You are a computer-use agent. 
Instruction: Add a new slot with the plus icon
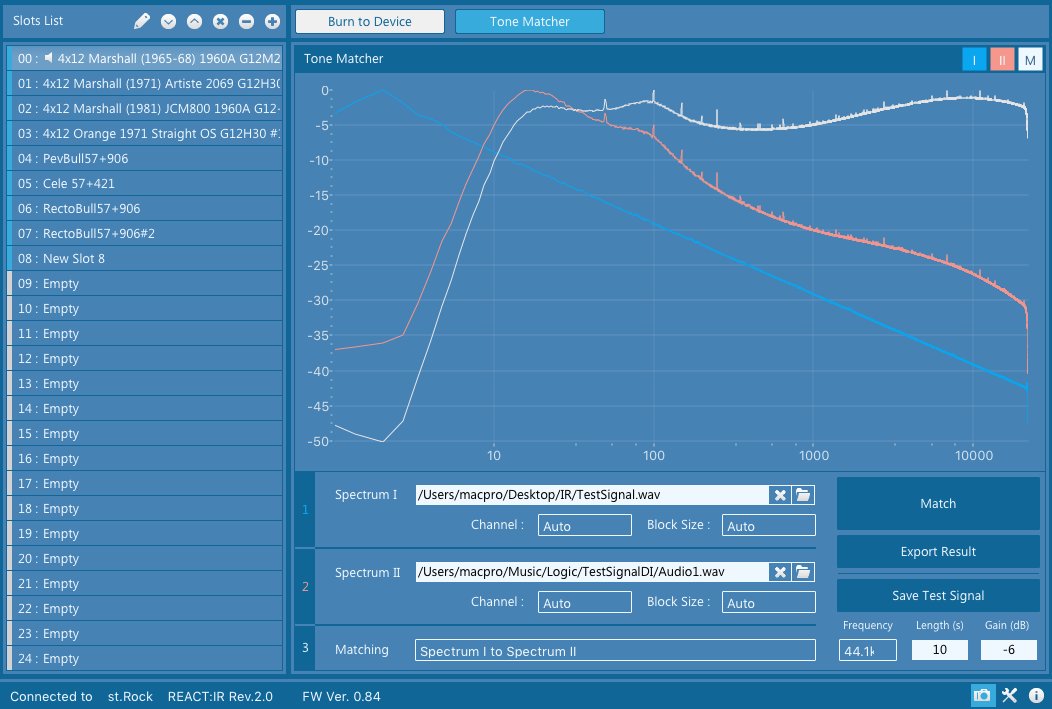pyautogui.click(x=272, y=21)
